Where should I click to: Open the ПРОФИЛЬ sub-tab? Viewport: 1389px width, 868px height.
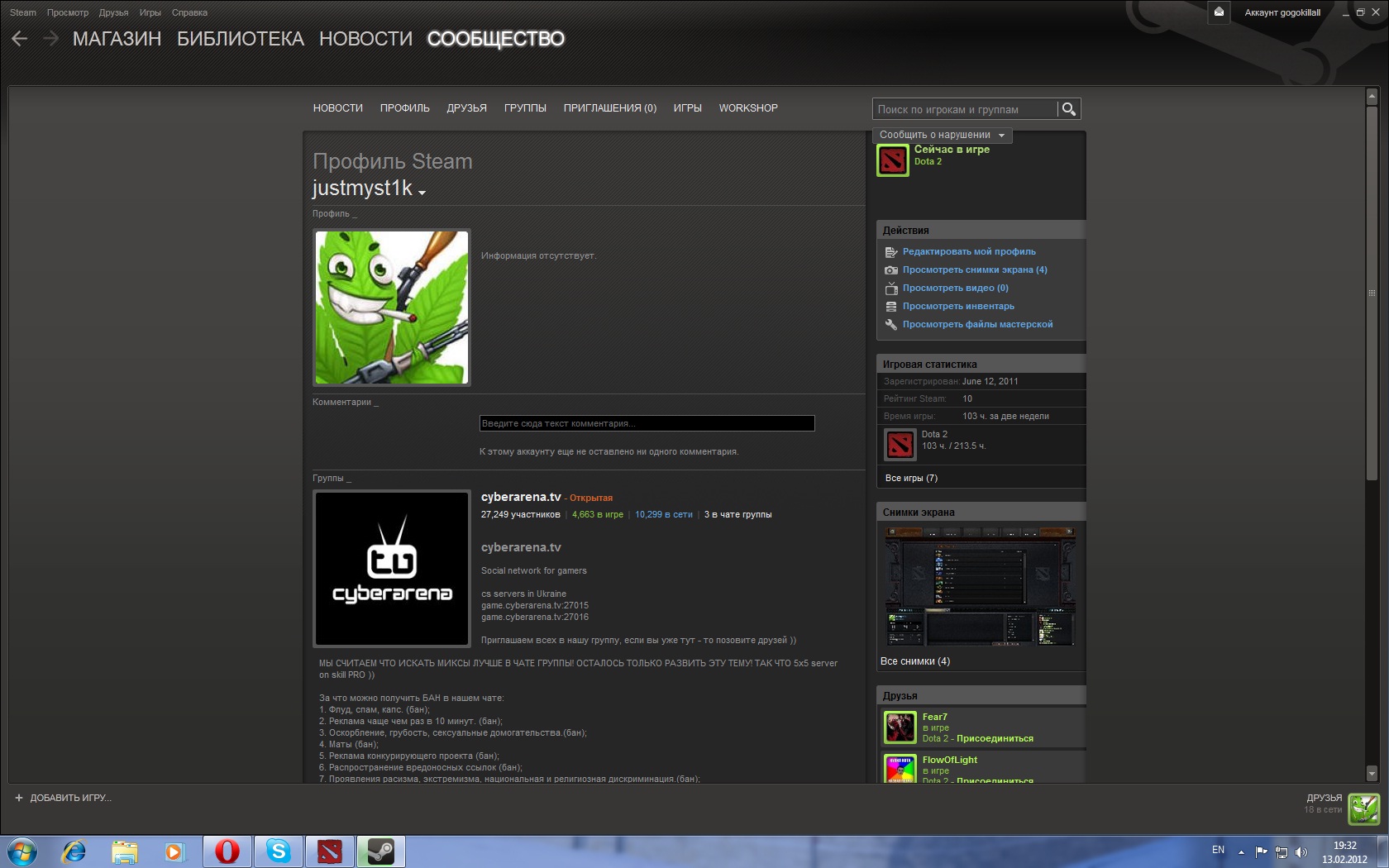(405, 108)
